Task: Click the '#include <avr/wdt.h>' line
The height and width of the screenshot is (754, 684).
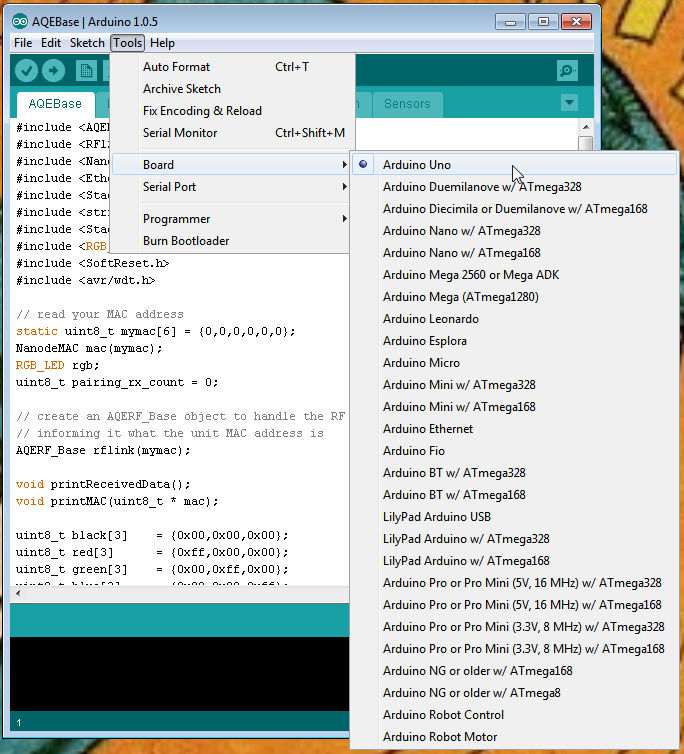Action: tap(86, 280)
